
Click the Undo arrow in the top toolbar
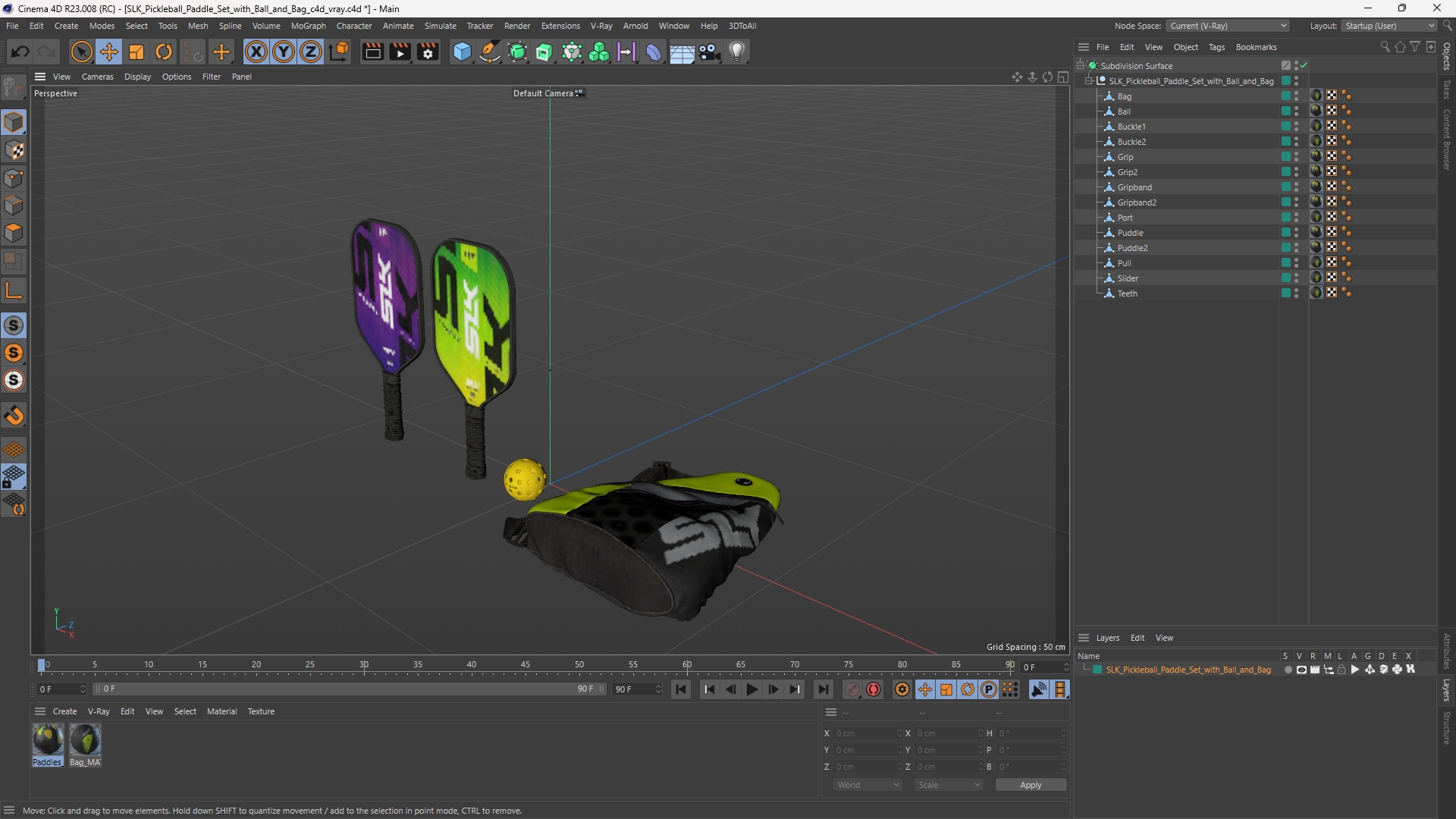coord(20,52)
